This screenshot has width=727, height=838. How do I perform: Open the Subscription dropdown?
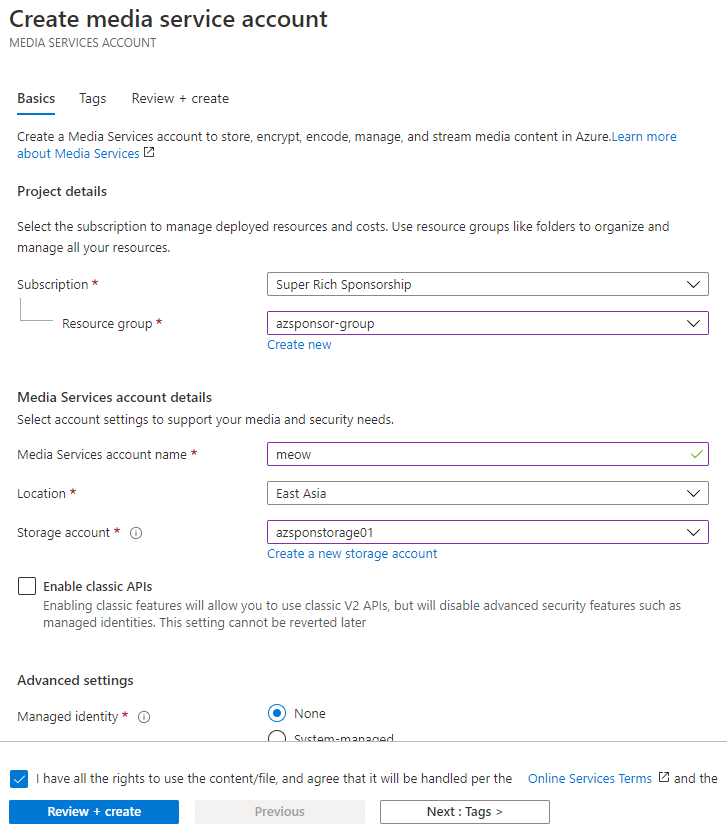click(487, 285)
